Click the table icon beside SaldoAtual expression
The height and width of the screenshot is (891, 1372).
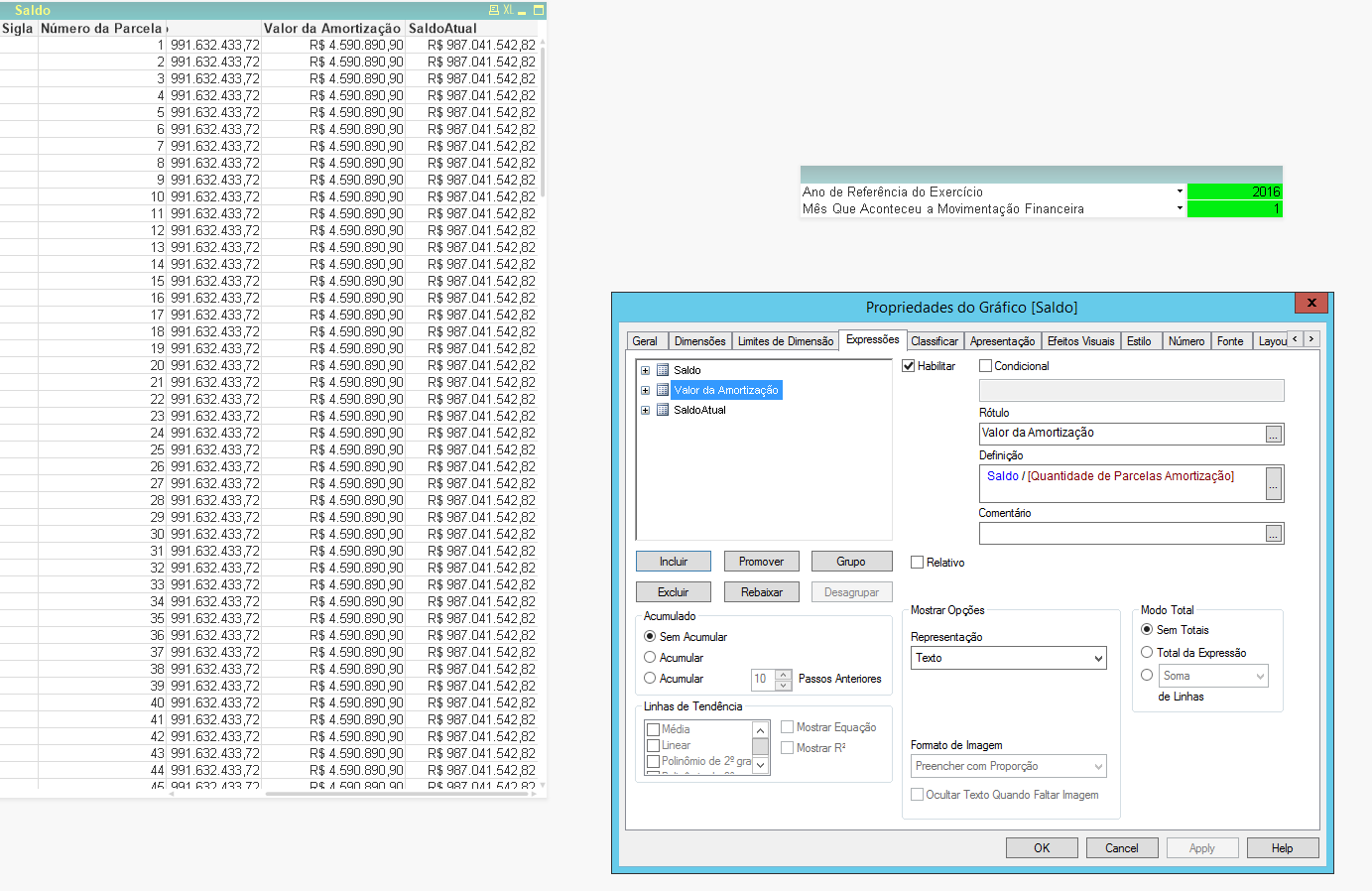663,410
